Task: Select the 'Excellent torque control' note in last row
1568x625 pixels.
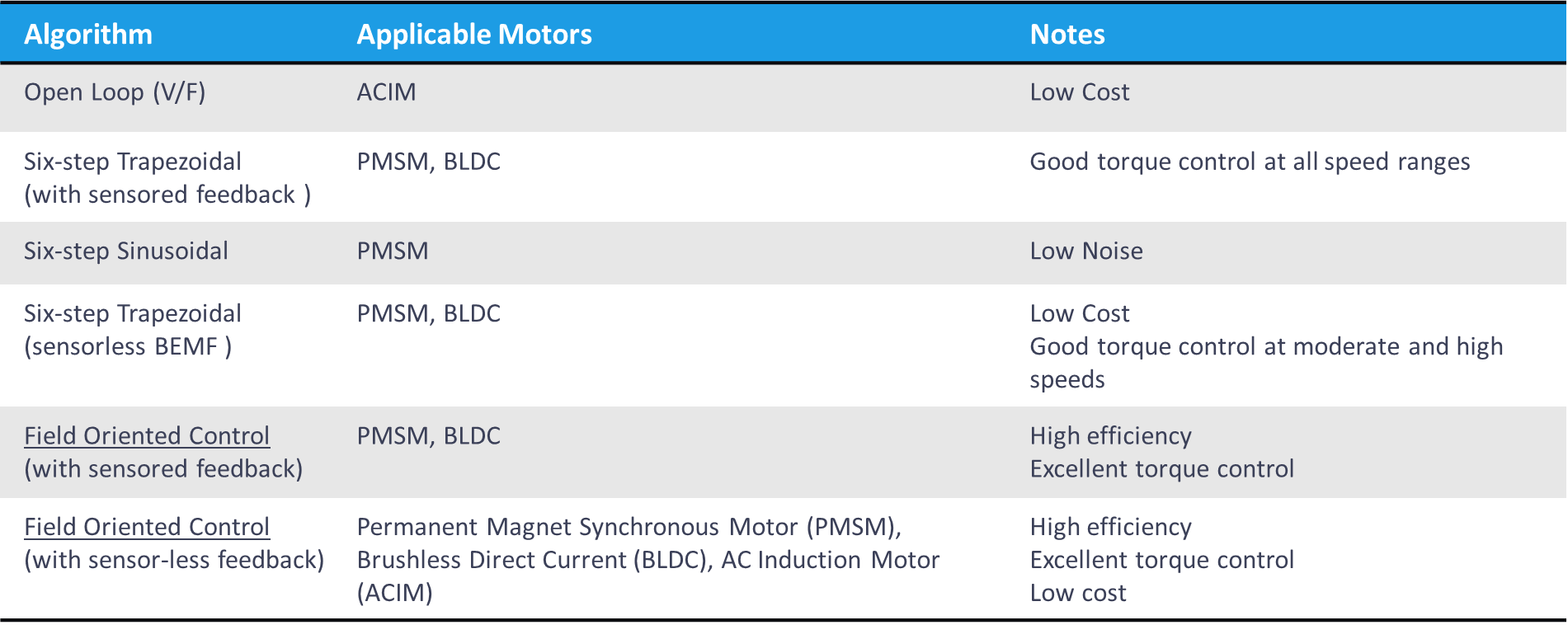Action: click(1162, 560)
